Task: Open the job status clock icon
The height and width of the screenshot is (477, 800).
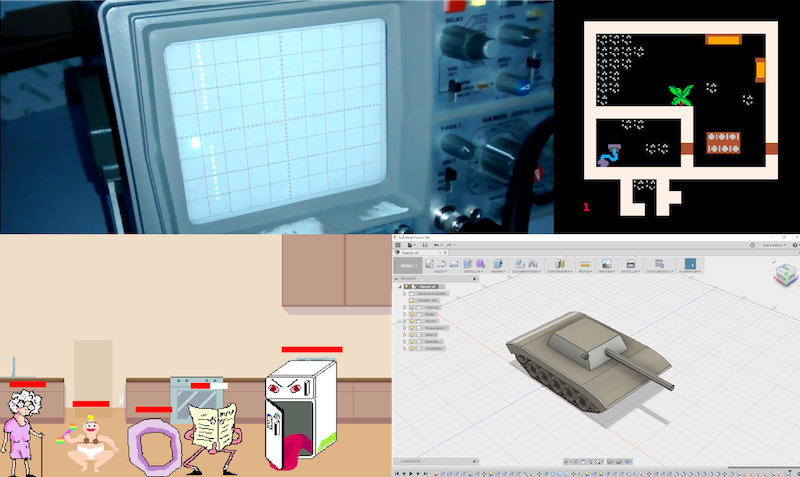Action: tap(753, 245)
